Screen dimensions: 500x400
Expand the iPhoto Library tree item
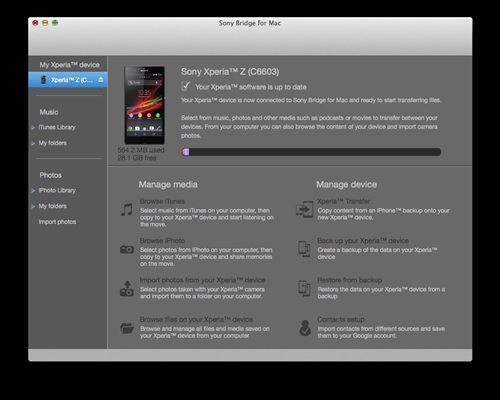(x=33, y=191)
